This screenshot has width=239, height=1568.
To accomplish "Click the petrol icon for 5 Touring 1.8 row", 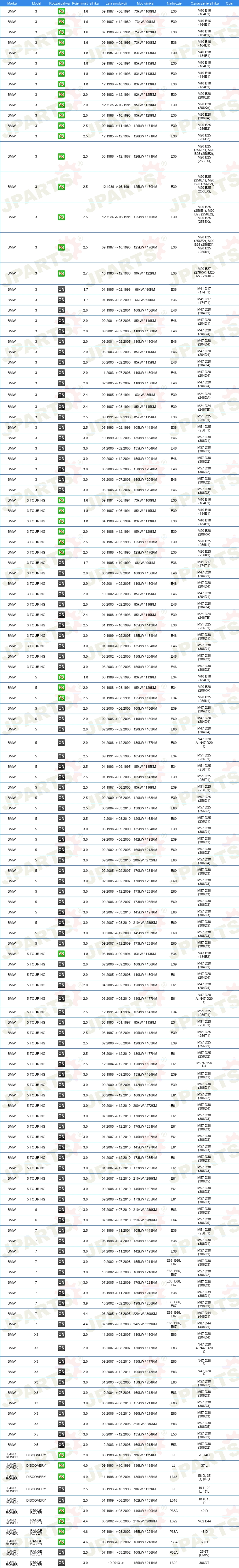I will 61,954.
